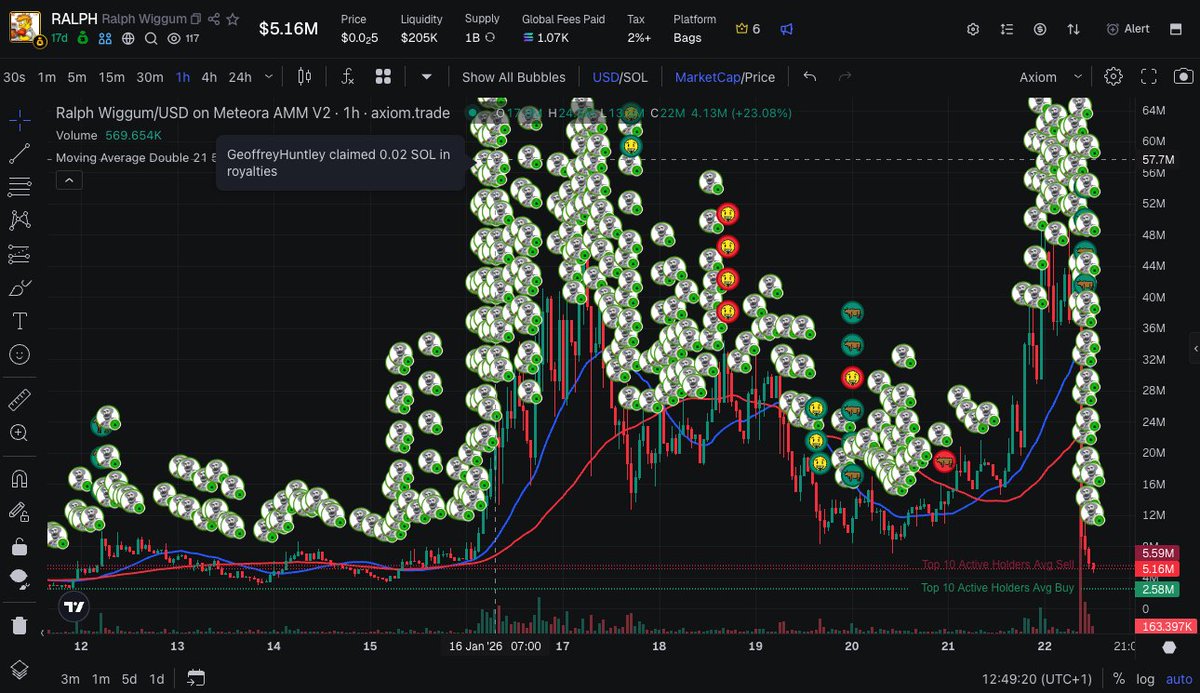Collapse the indicator legend chevron
The image size is (1200, 693).
68,180
